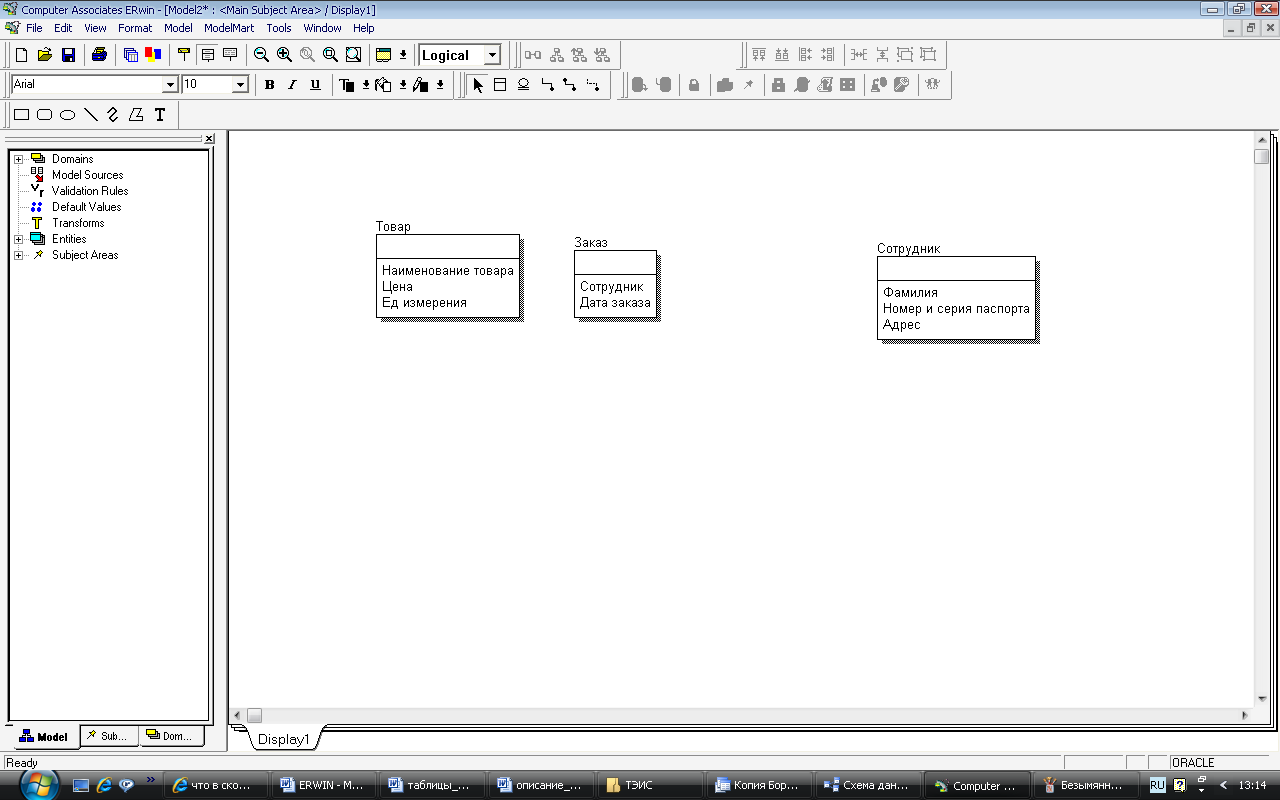Zoom out with minus magnifier icon
This screenshot has height=800, width=1280.
pyautogui.click(x=261, y=55)
